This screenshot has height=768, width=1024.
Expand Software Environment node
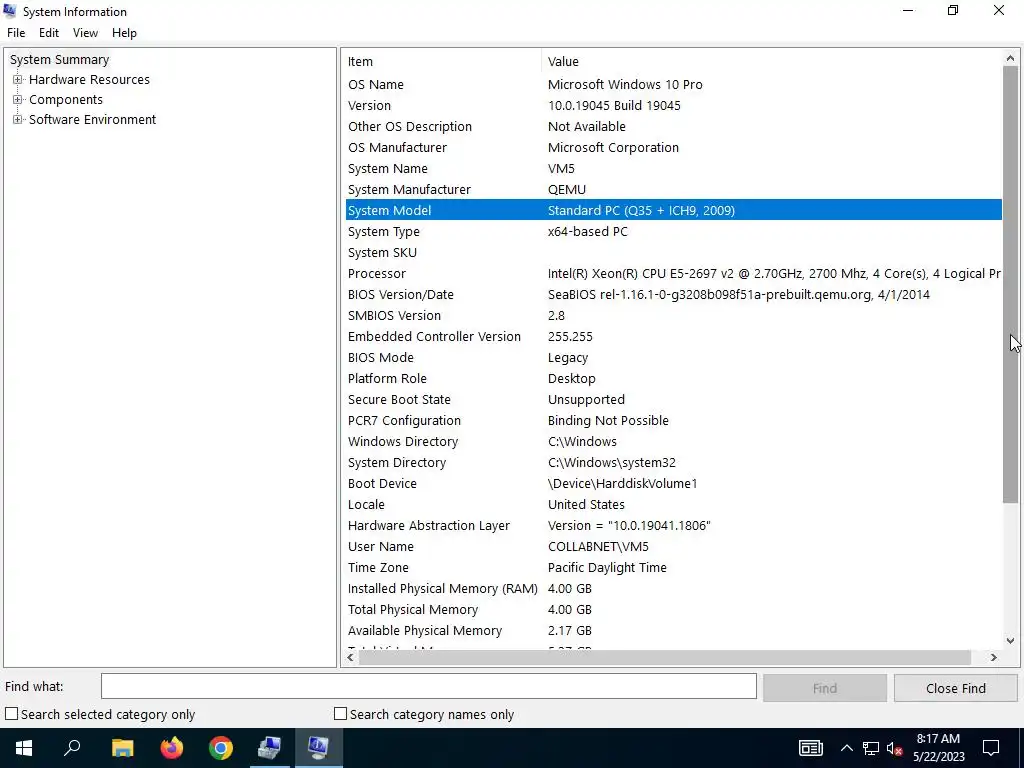[18, 120]
